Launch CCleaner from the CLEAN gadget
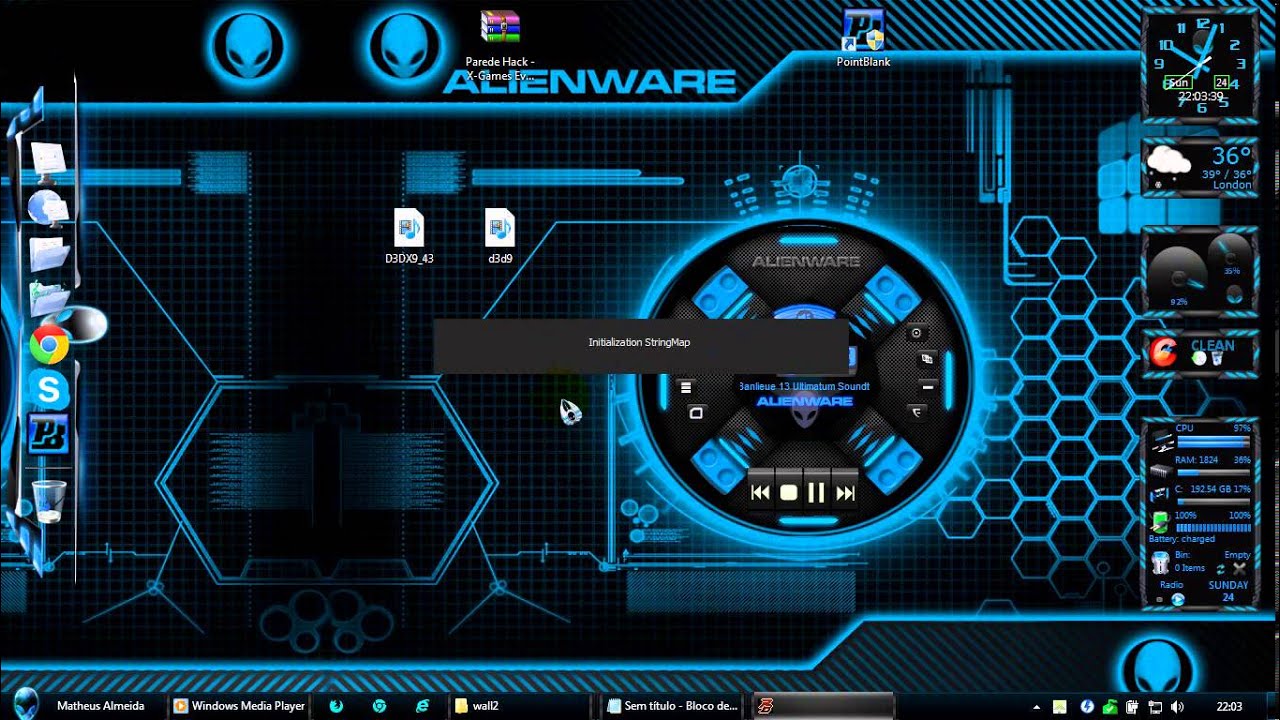Image resolution: width=1280 pixels, height=720 pixels. tap(1164, 352)
